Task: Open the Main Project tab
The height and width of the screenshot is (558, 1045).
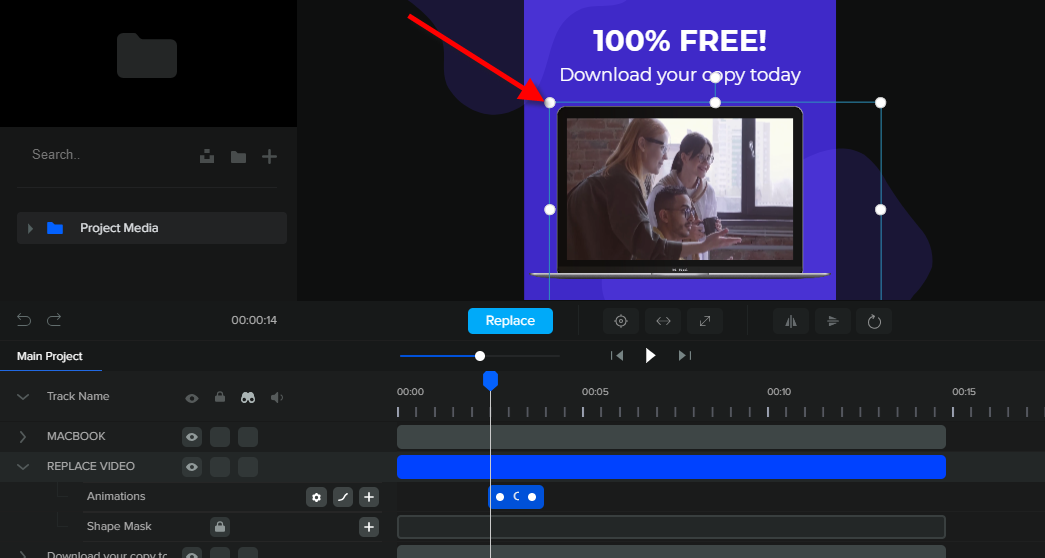Action: point(50,356)
